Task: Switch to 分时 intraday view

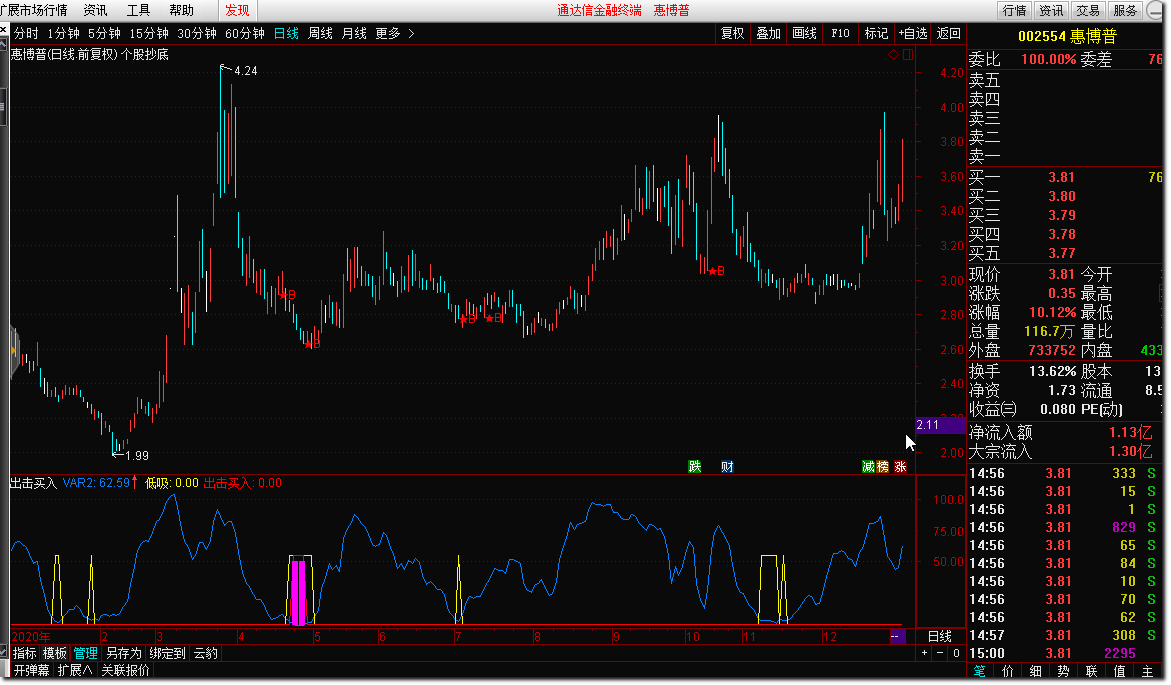Action: click(x=26, y=34)
